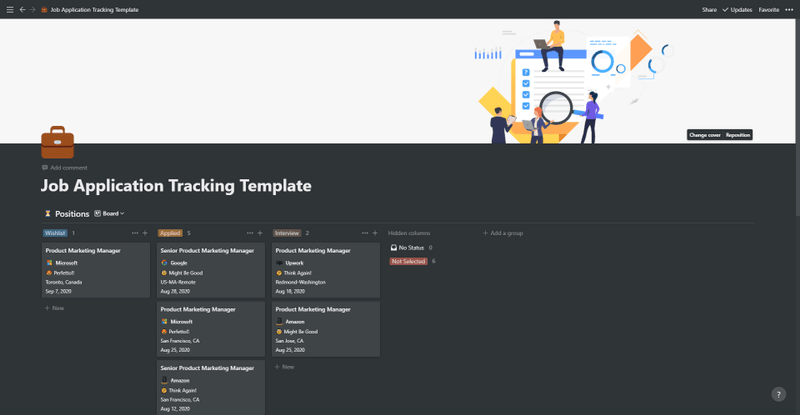
Task: Click Job Application Tracking Template breadcrumb
Action: [x=95, y=10]
